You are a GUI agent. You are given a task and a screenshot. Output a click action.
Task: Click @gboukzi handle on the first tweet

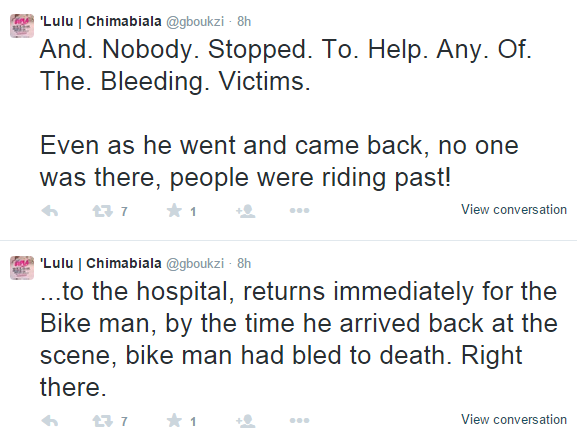pyautogui.click(x=195, y=22)
